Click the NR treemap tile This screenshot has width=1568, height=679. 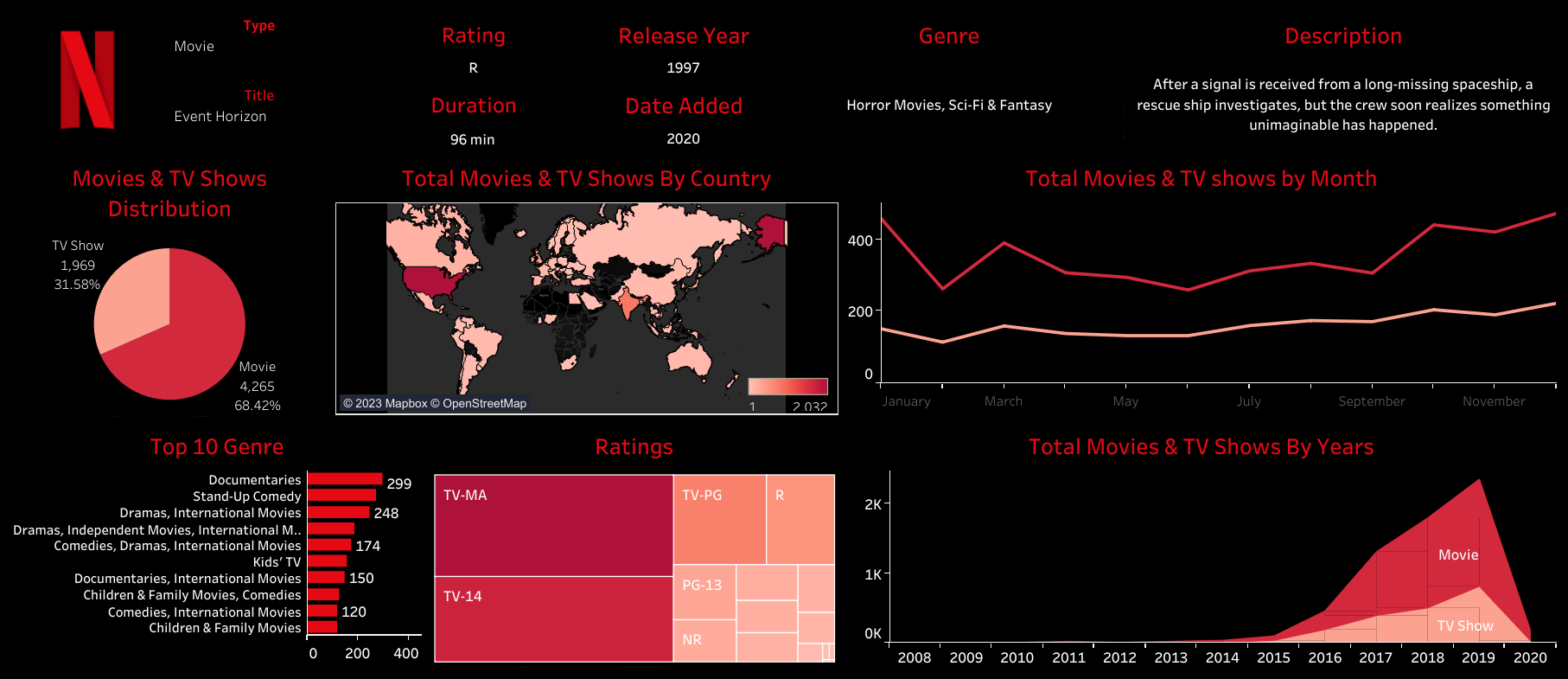pyautogui.click(x=704, y=641)
